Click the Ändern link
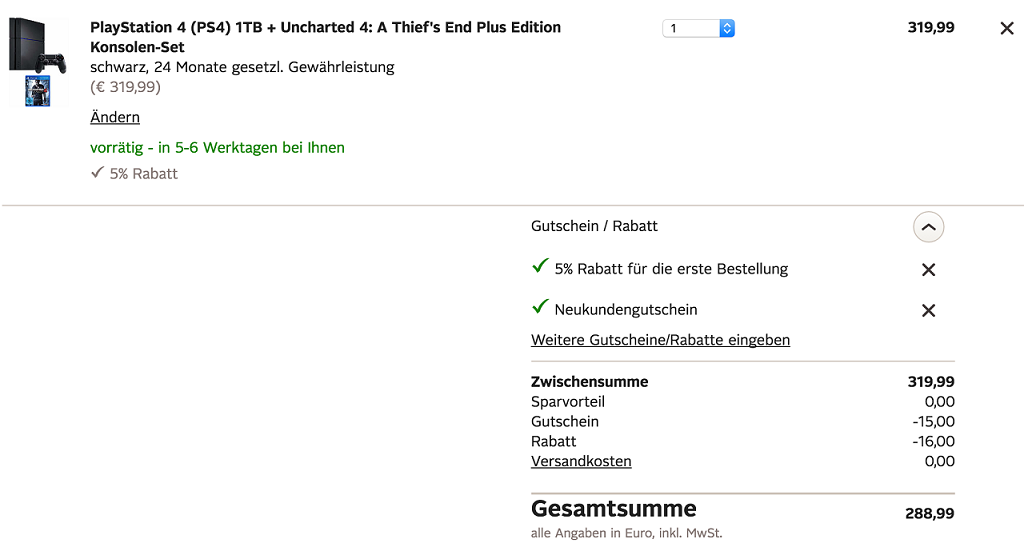The image size is (1024, 551). click(115, 117)
